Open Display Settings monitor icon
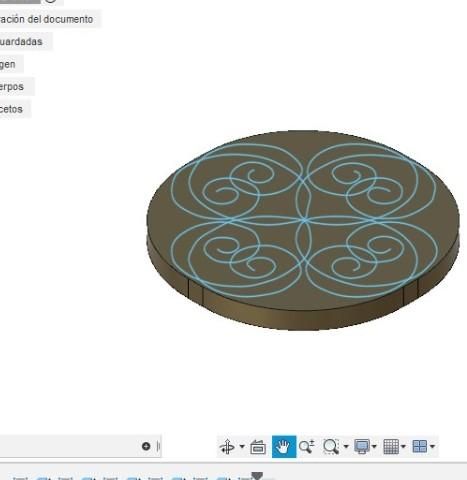The image size is (467, 480). pos(362,447)
